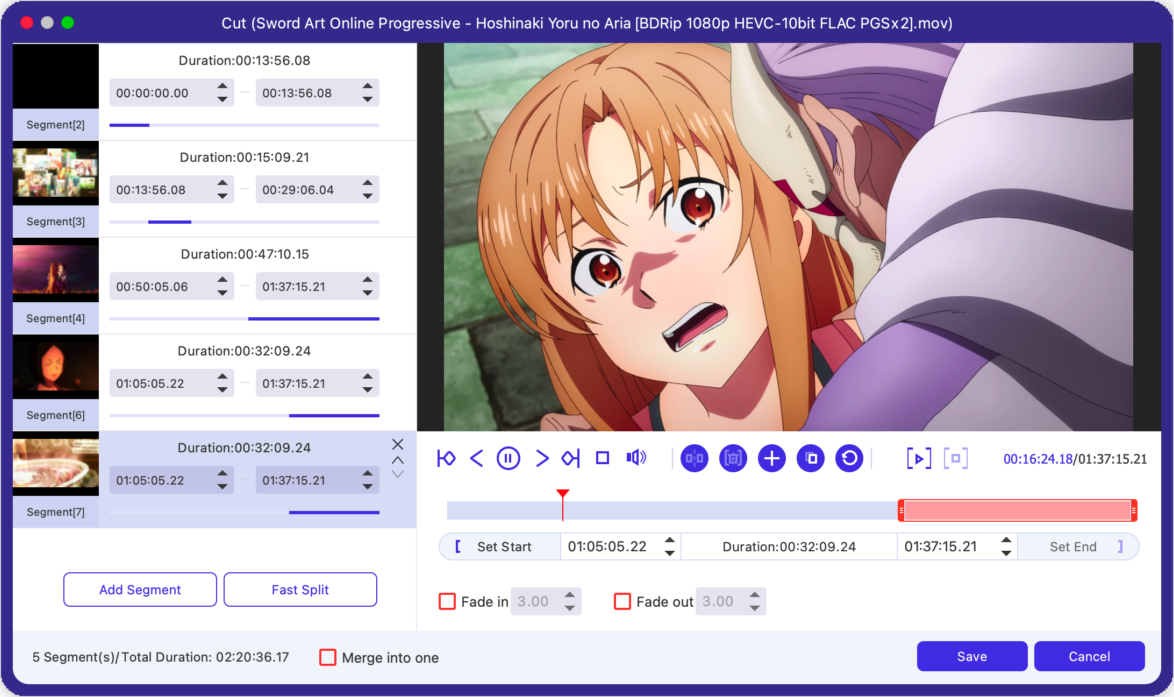Jump to the start of the video
1174x697 pixels.
(446, 458)
